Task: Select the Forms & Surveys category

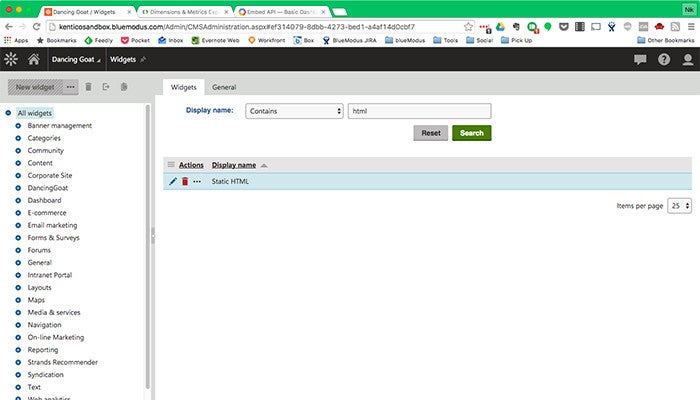Action: pos(54,238)
